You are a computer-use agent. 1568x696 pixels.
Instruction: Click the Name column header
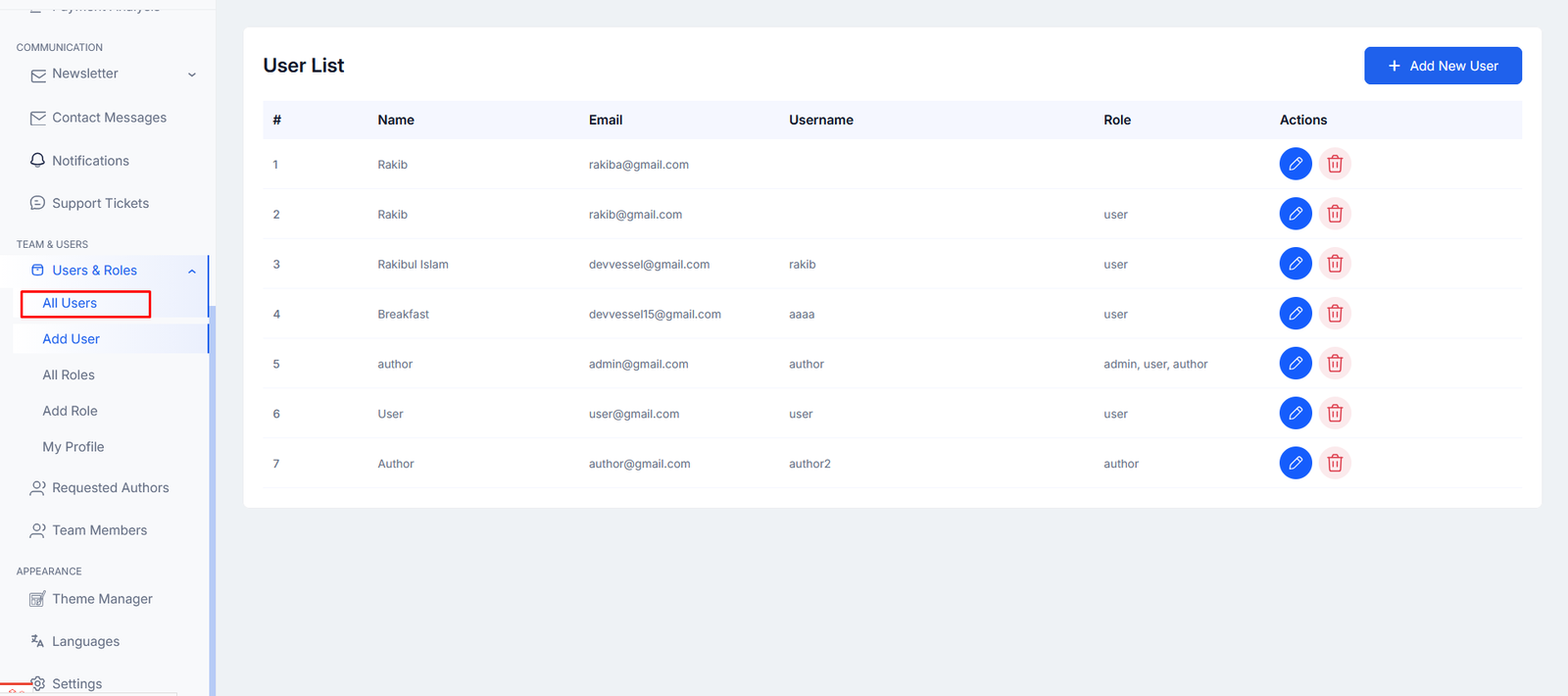(396, 120)
